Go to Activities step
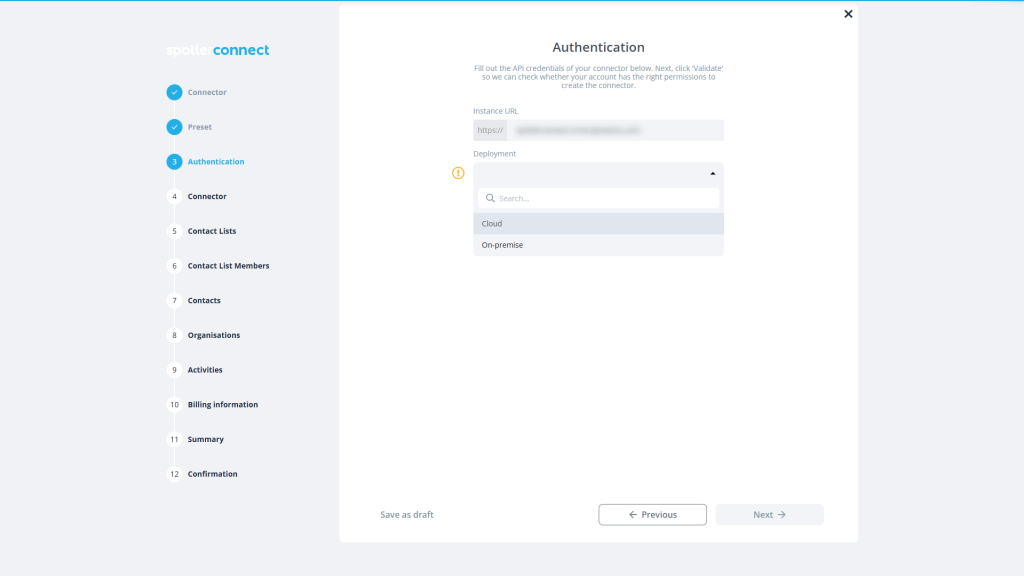The width and height of the screenshot is (1024, 576). 205,370
